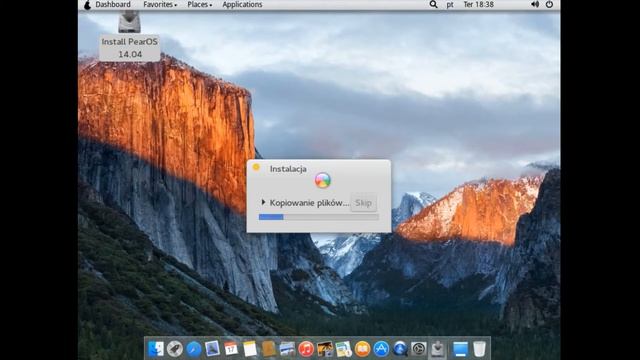Viewport: 640px width, 360px height.
Task: Open the Favorites dropdown menu
Action: pos(160,4)
